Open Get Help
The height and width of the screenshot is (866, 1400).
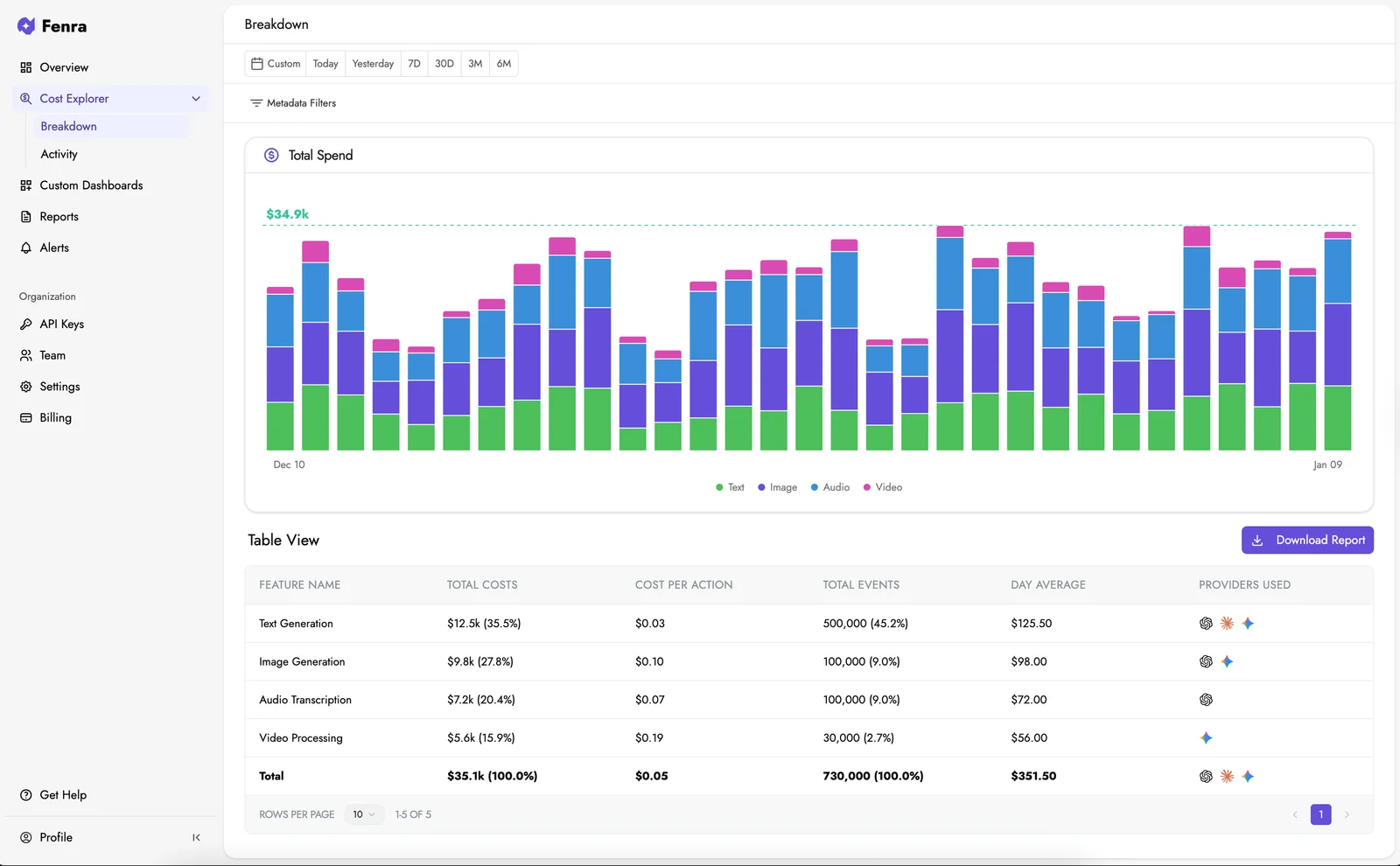click(x=62, y=794)
